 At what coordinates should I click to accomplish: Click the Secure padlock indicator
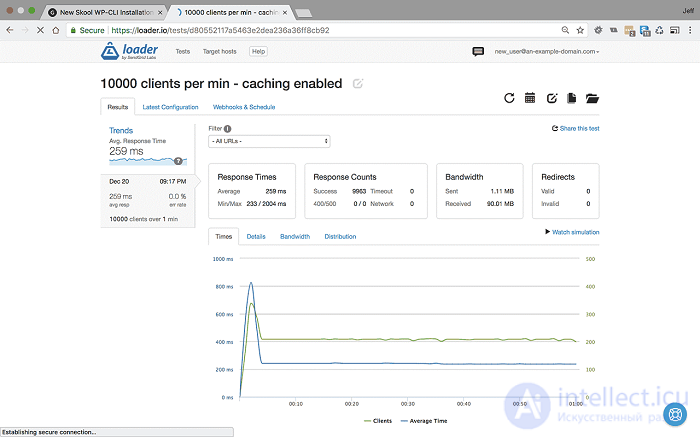(x=87, y=30)
